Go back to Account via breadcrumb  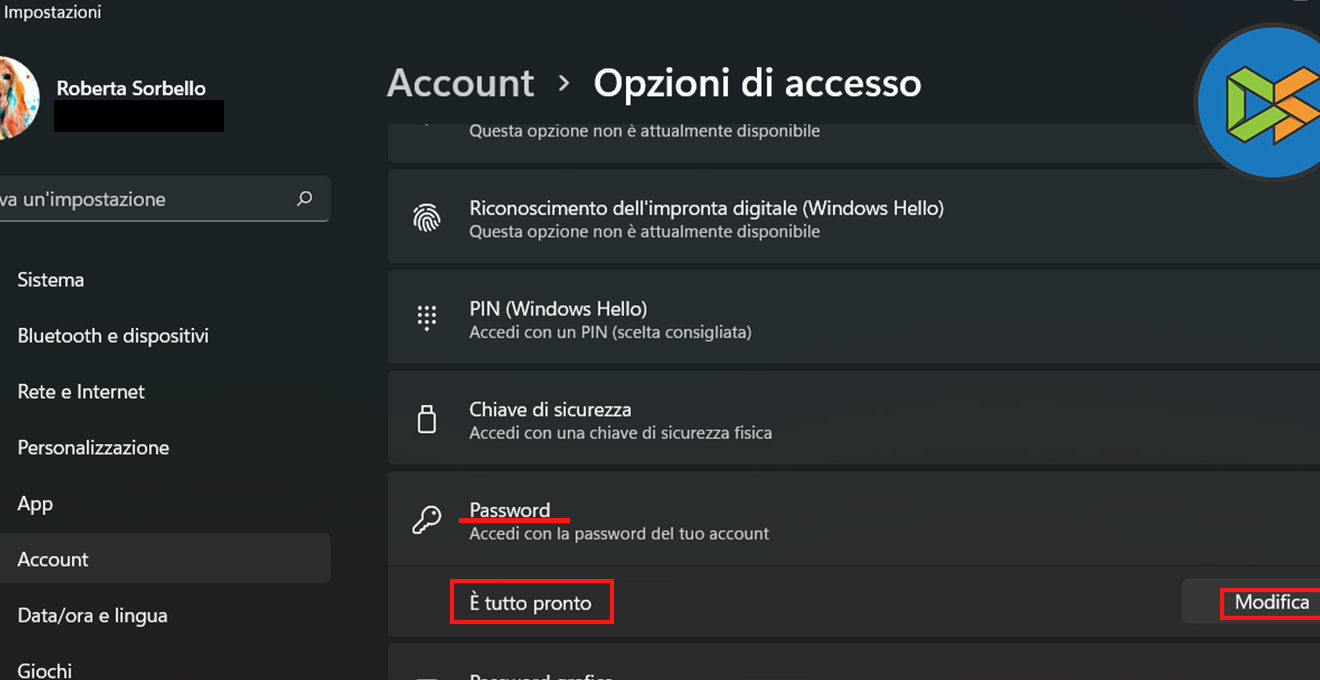[x=461, y=83]
